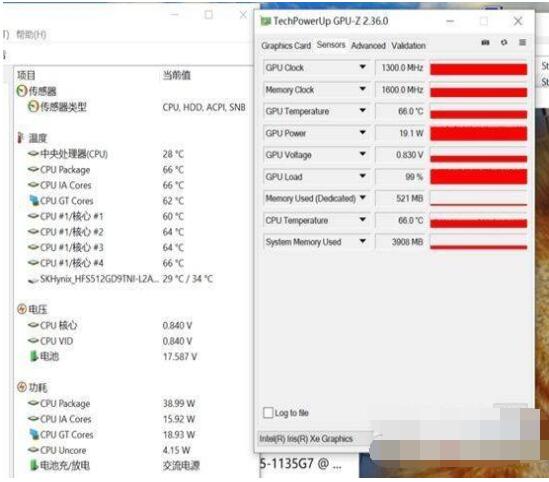
Task: Open the System Memory Used dropdown
Action: (x=363, y=242)
